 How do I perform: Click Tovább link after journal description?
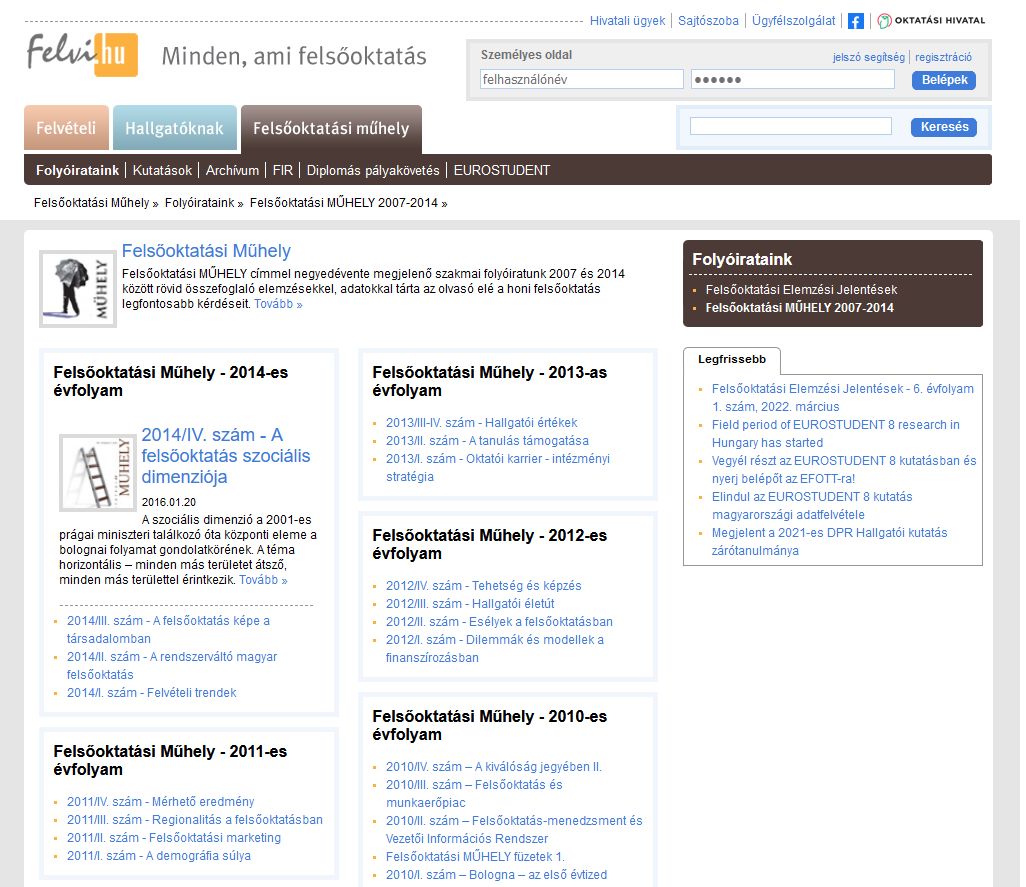pos(278,304)
